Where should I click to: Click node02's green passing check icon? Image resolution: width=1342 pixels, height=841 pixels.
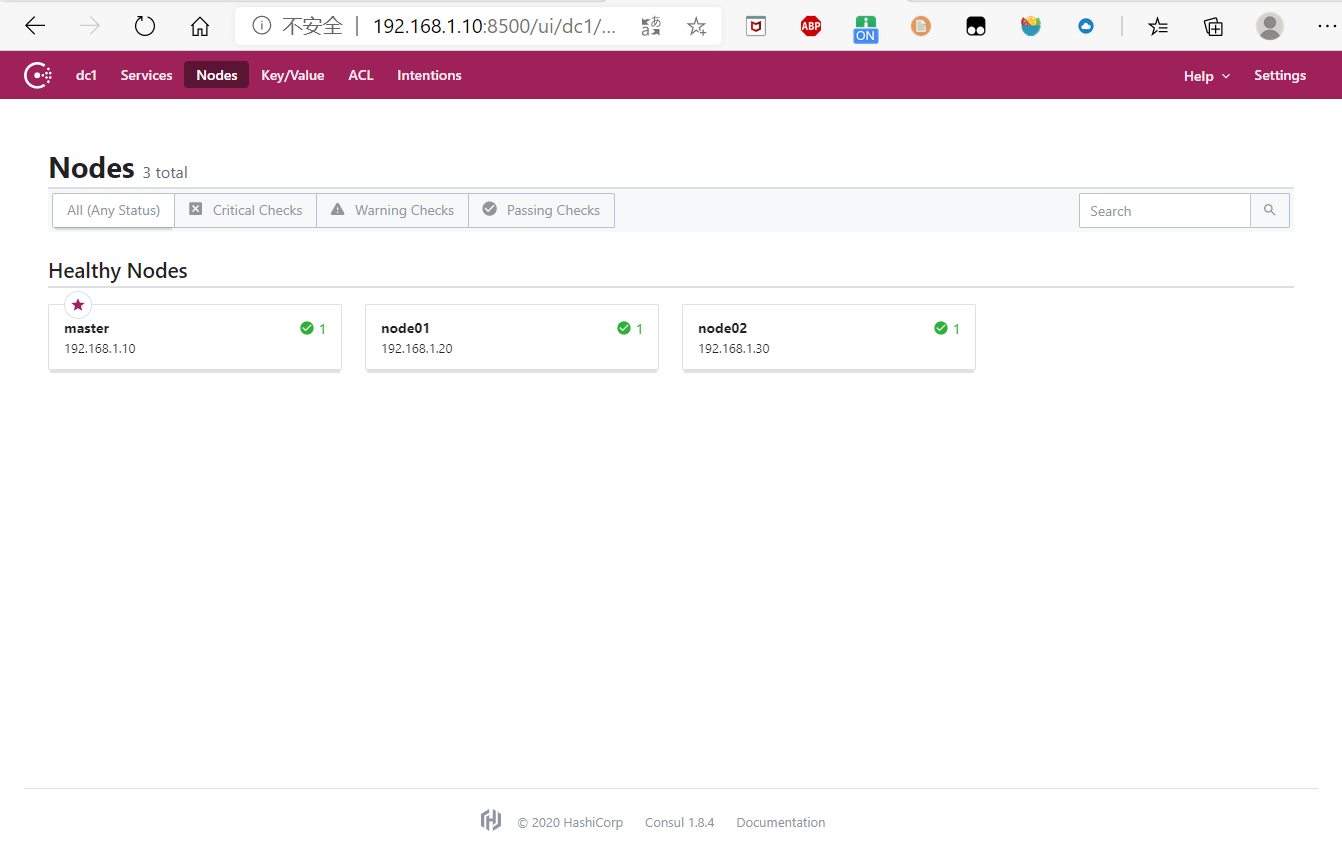(x=941, y=328)
